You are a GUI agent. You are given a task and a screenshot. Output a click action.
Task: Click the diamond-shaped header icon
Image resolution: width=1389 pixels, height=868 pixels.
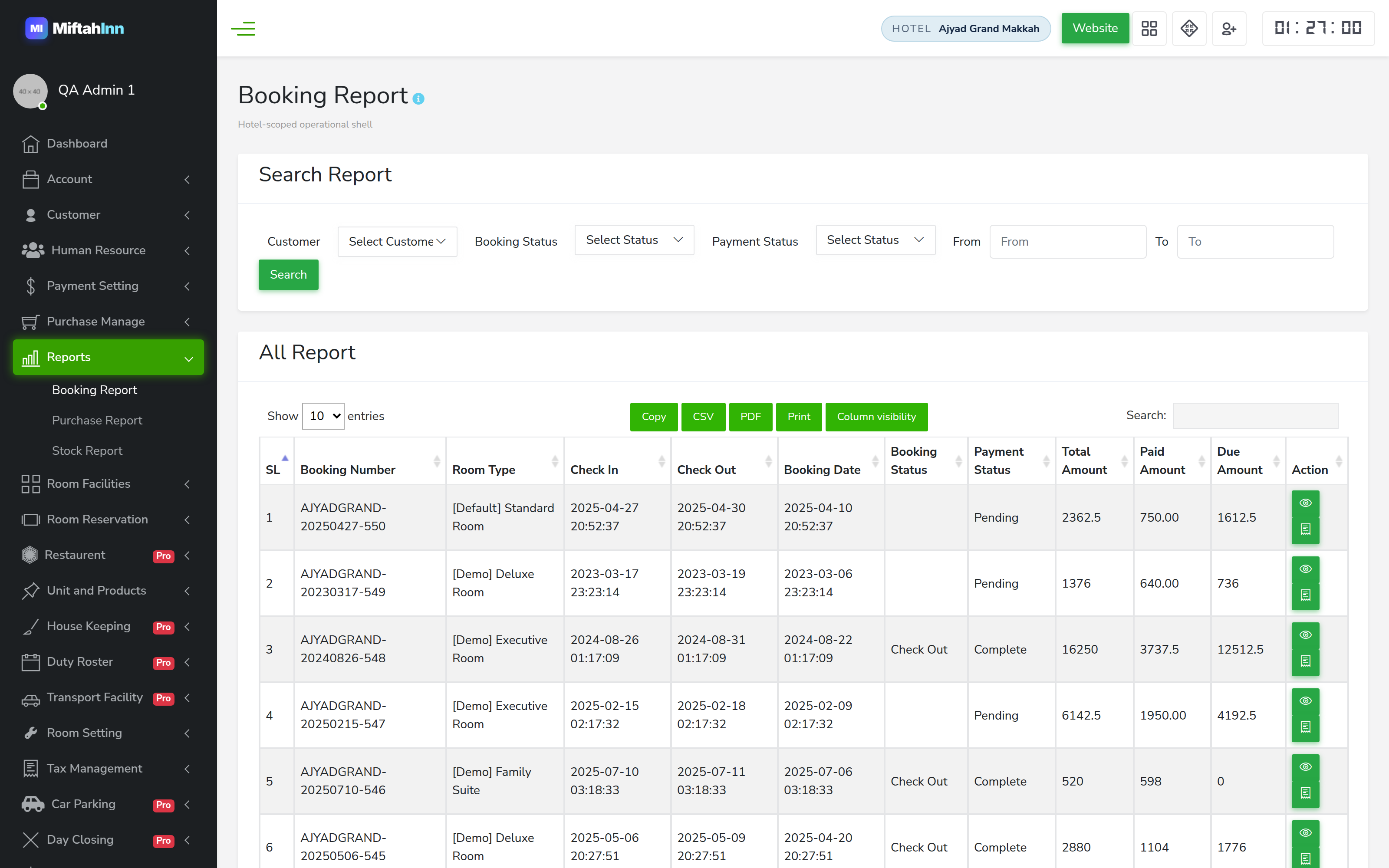(1189, 28)
